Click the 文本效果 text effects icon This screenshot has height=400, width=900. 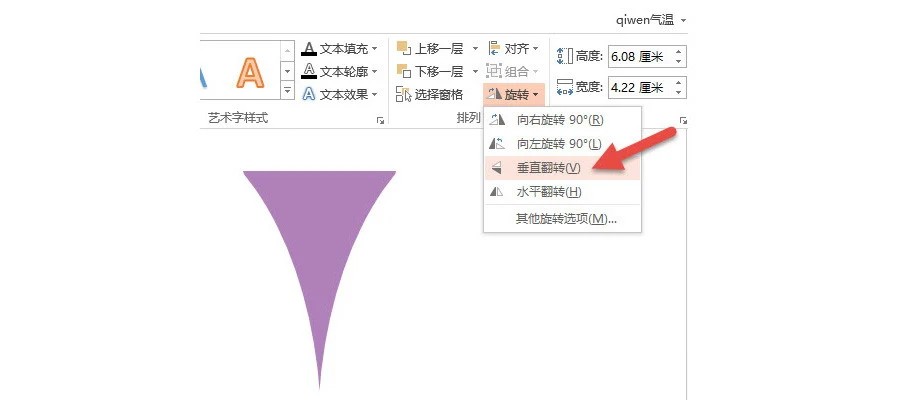click(309, 94)
